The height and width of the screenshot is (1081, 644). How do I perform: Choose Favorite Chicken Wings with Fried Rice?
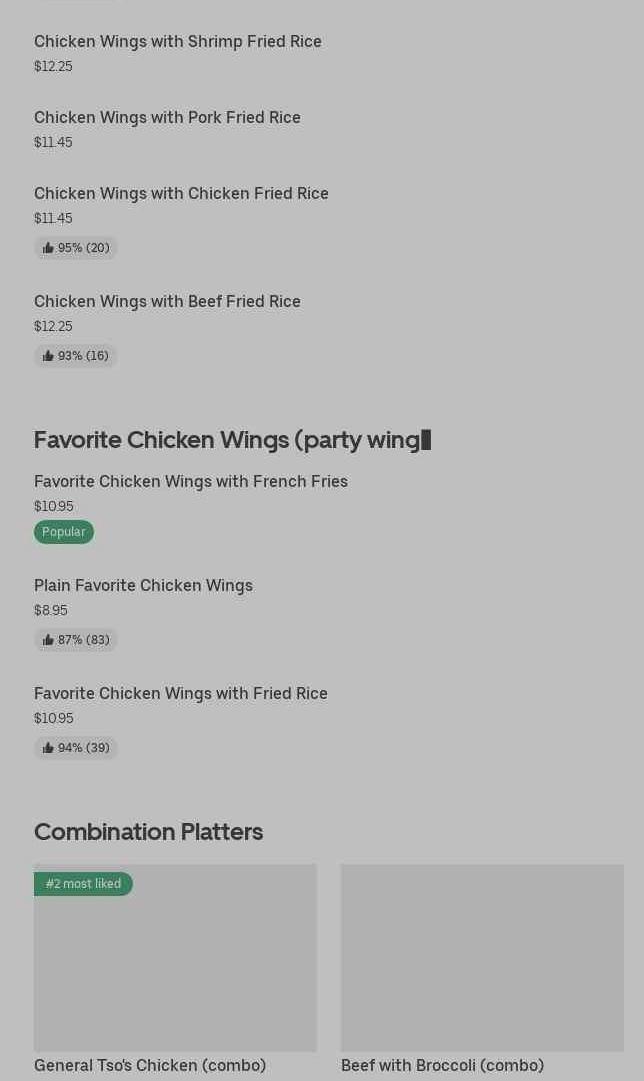pyautogui.click(x=181, y=693)
